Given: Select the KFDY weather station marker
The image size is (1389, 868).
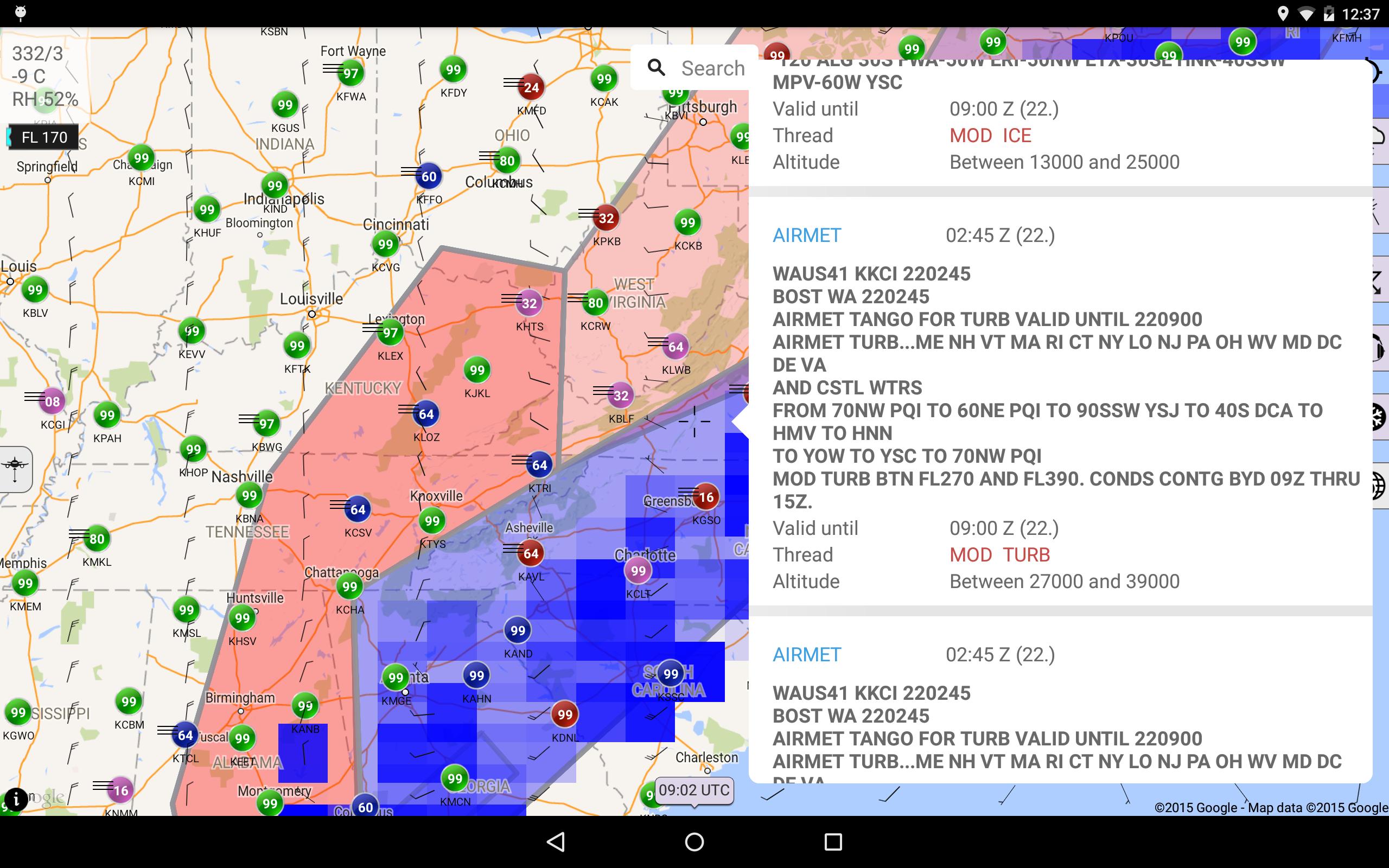Looking at the screenshot, I should 454,70.
